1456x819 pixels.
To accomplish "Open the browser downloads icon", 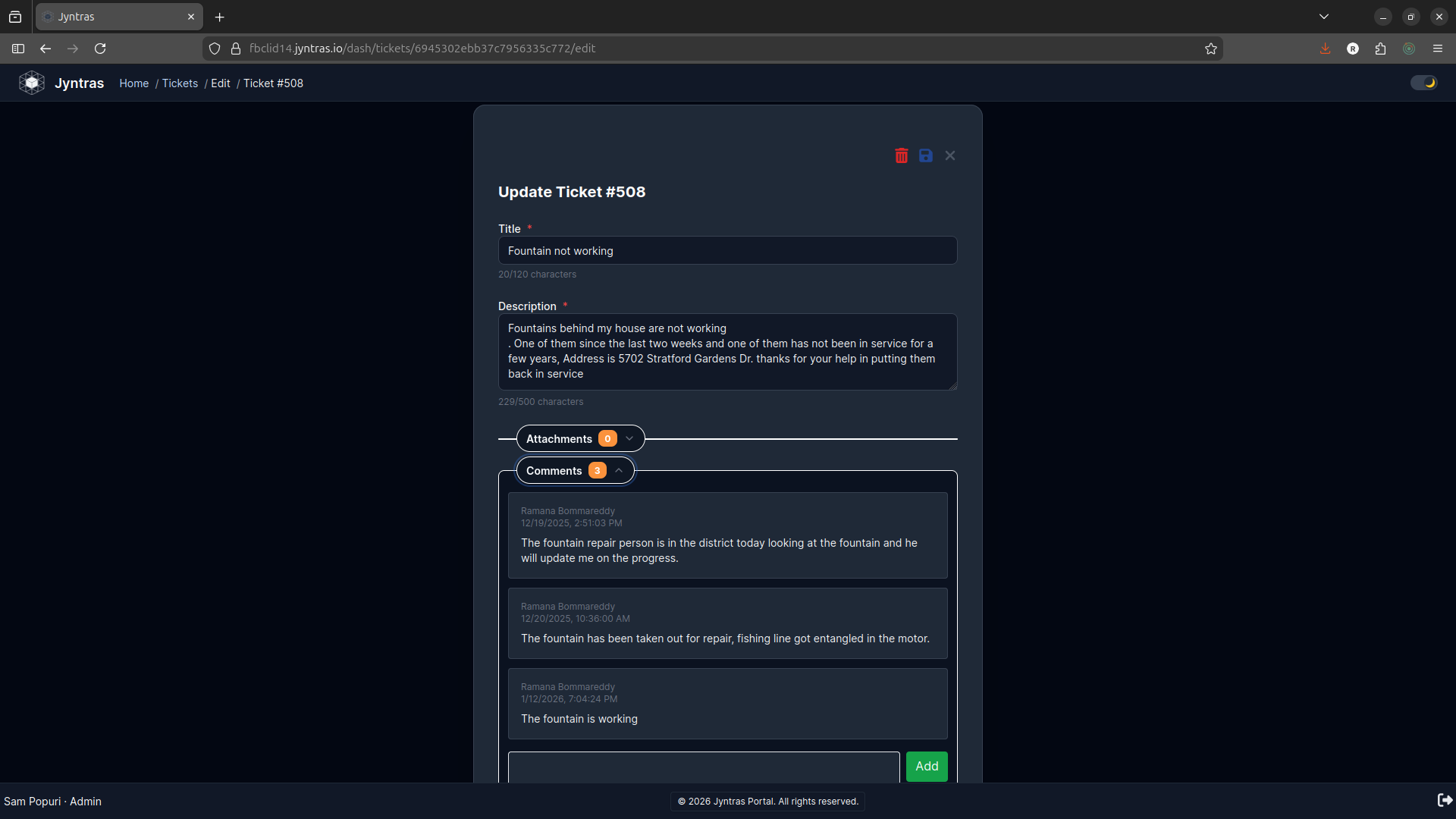I will 1325,49.
